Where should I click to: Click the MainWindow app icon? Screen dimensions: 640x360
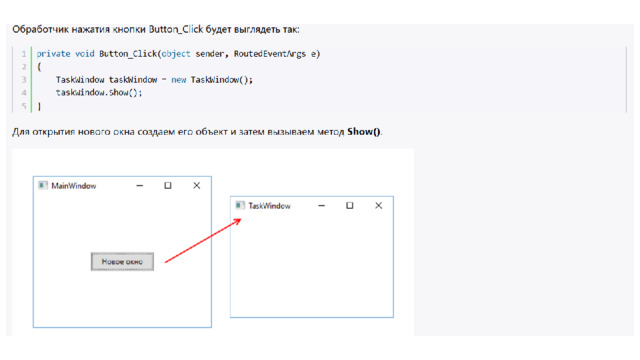tap(43, 185)
